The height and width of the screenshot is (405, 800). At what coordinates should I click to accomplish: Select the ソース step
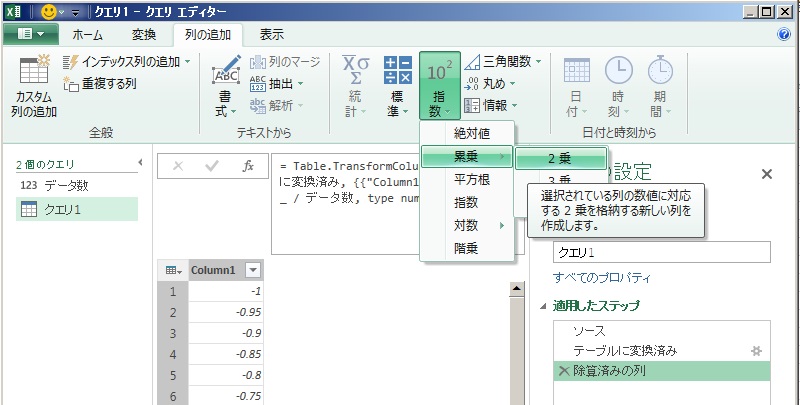[x=662, y=331]
